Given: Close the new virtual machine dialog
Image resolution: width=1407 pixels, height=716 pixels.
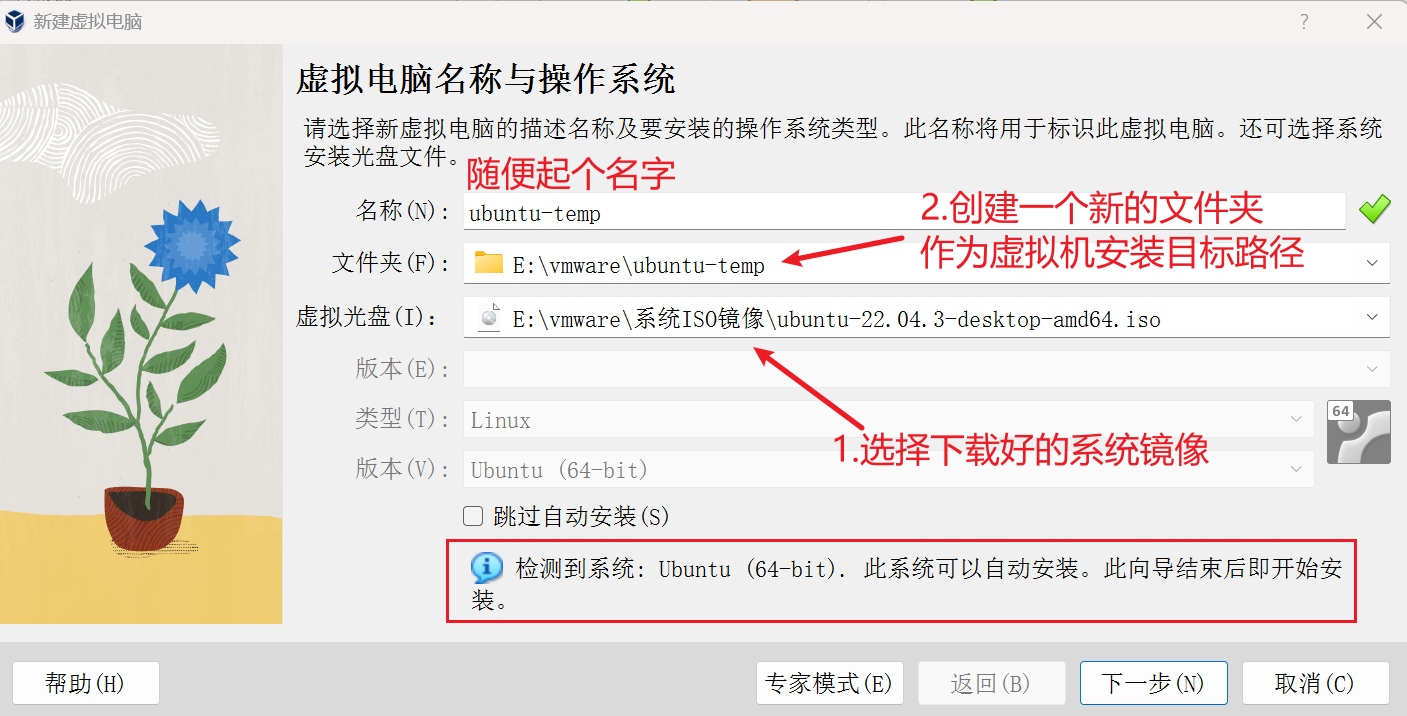Looking at the screenshot, I should tap(1374, 22).
